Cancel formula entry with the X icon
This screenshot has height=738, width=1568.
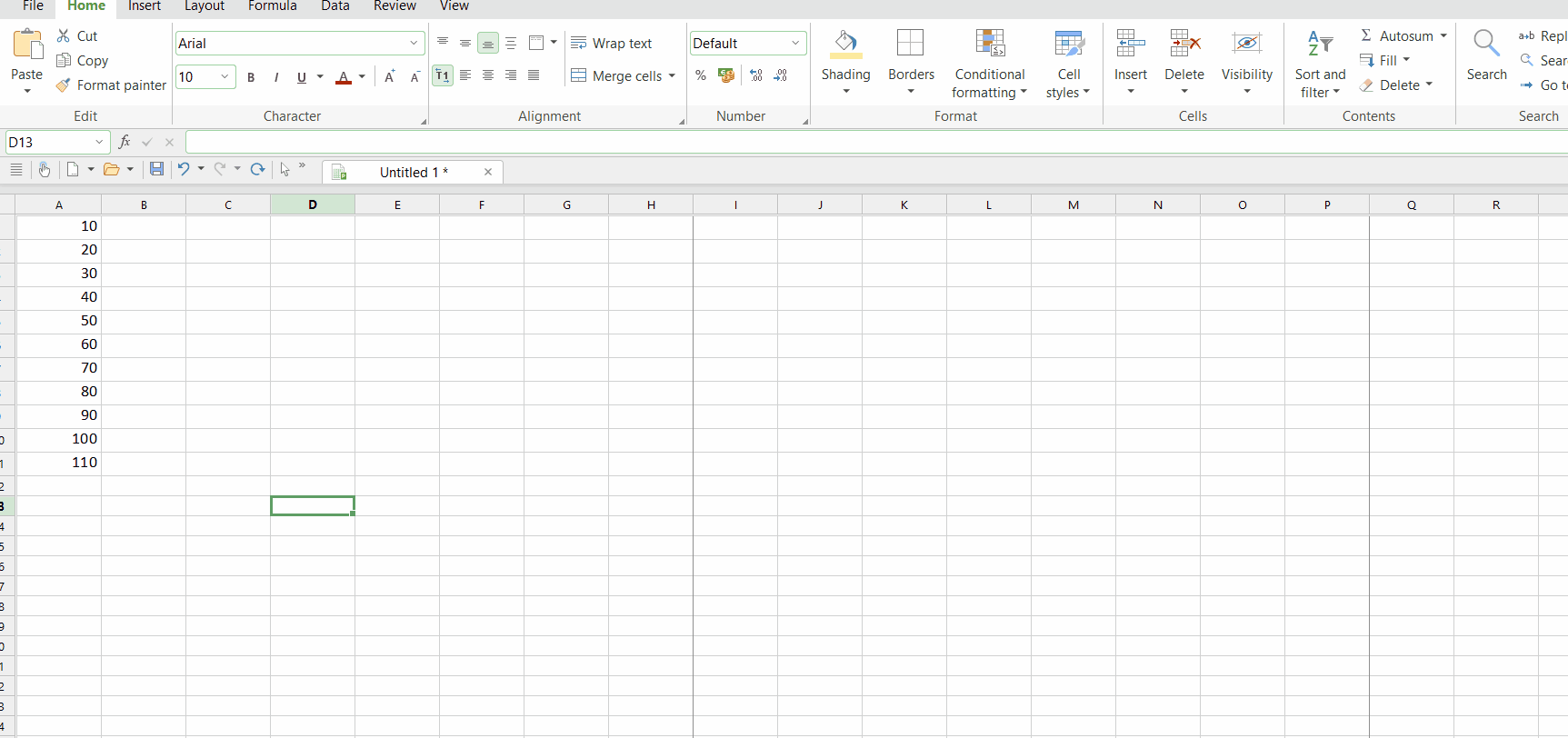point(169,143)
